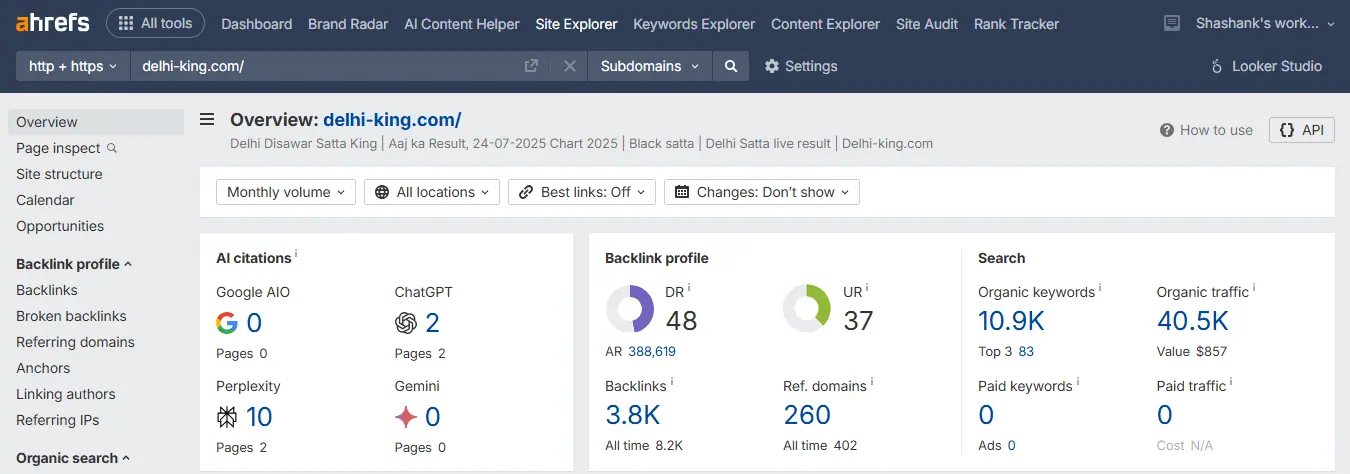Open Paid traffic value 0

(x=1165, y=414)
